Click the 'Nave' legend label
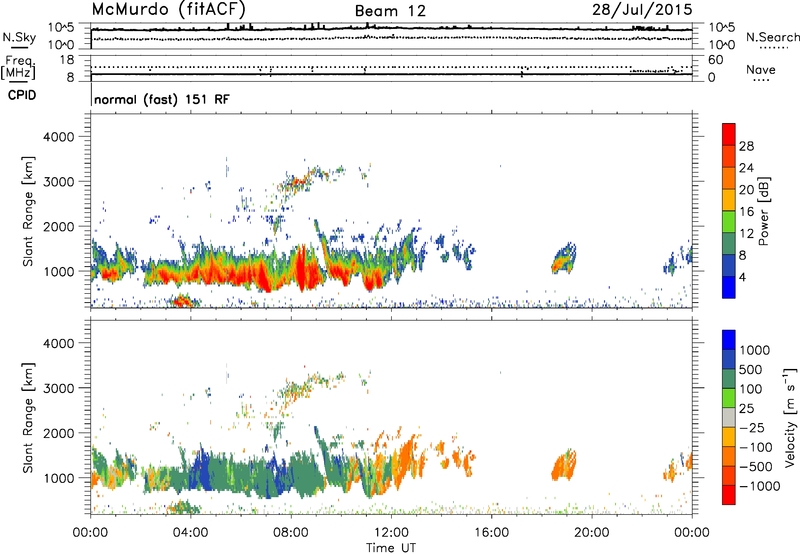 pyautogui.click(x=760, y=69)
